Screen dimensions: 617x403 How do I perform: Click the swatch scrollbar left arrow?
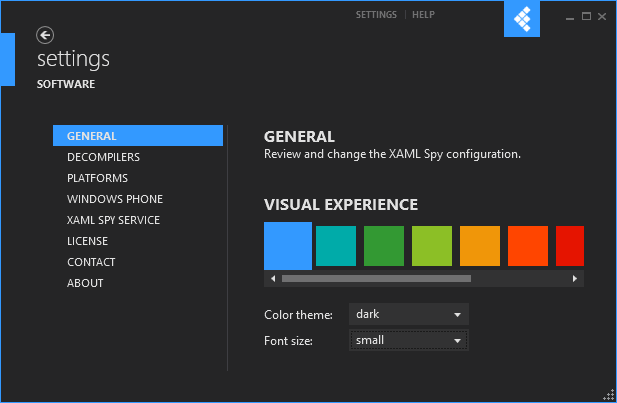click(273, 279)
